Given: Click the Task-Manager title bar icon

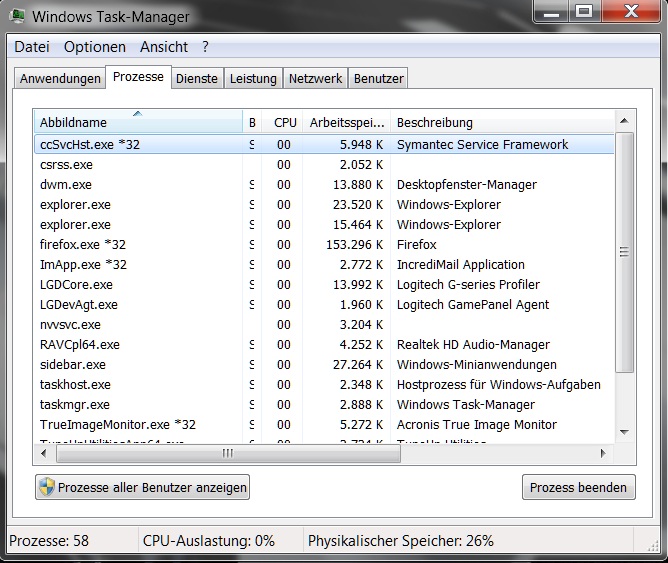Looking at the screenshot, I should click(x=17, y=16).
